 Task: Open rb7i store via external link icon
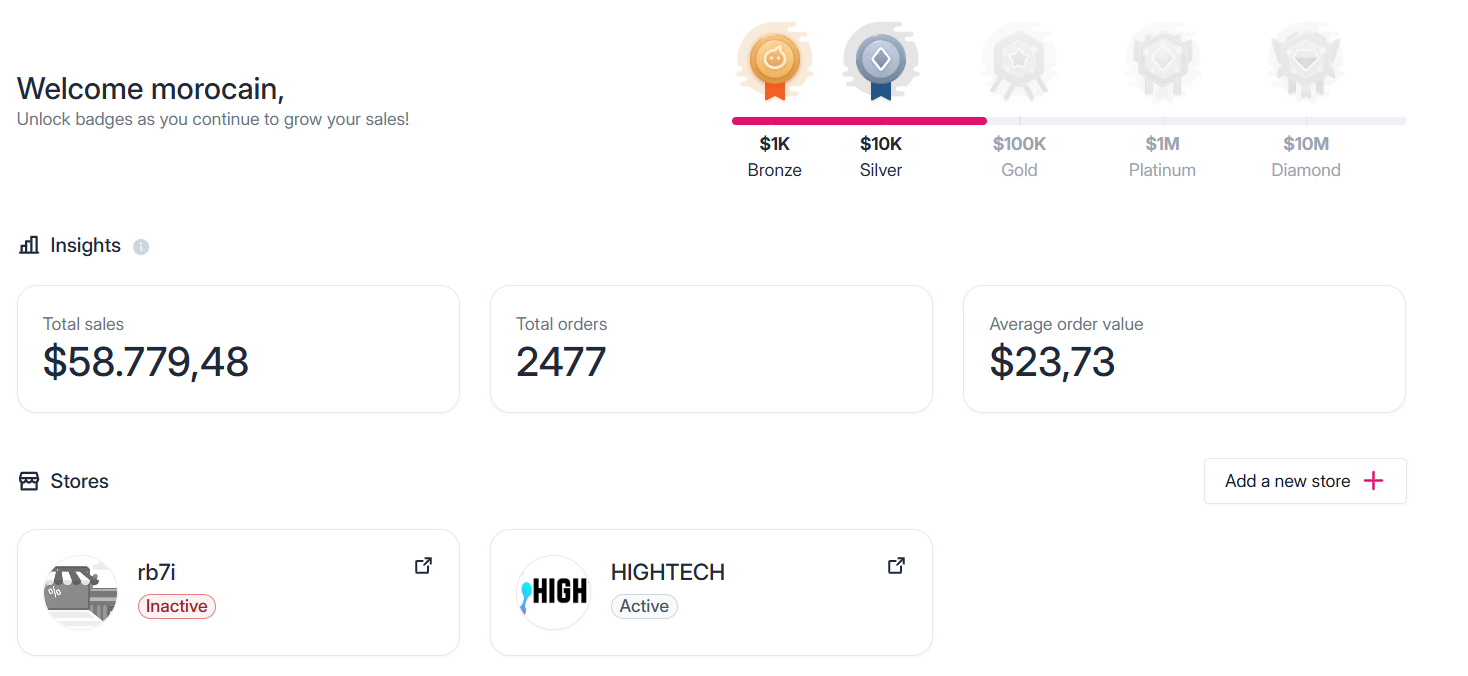pyautogui.click(x=423, y=566)
